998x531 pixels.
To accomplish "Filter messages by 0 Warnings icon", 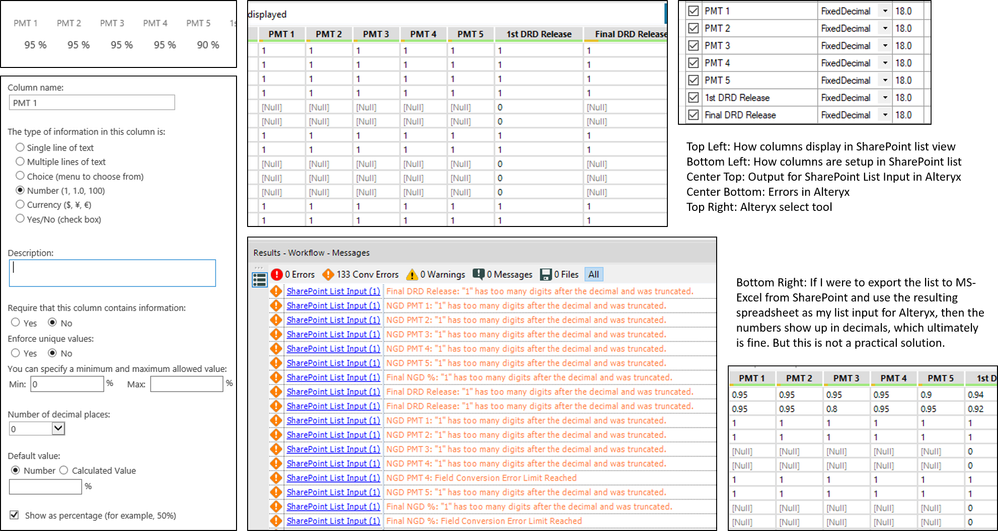I will 412,274.
